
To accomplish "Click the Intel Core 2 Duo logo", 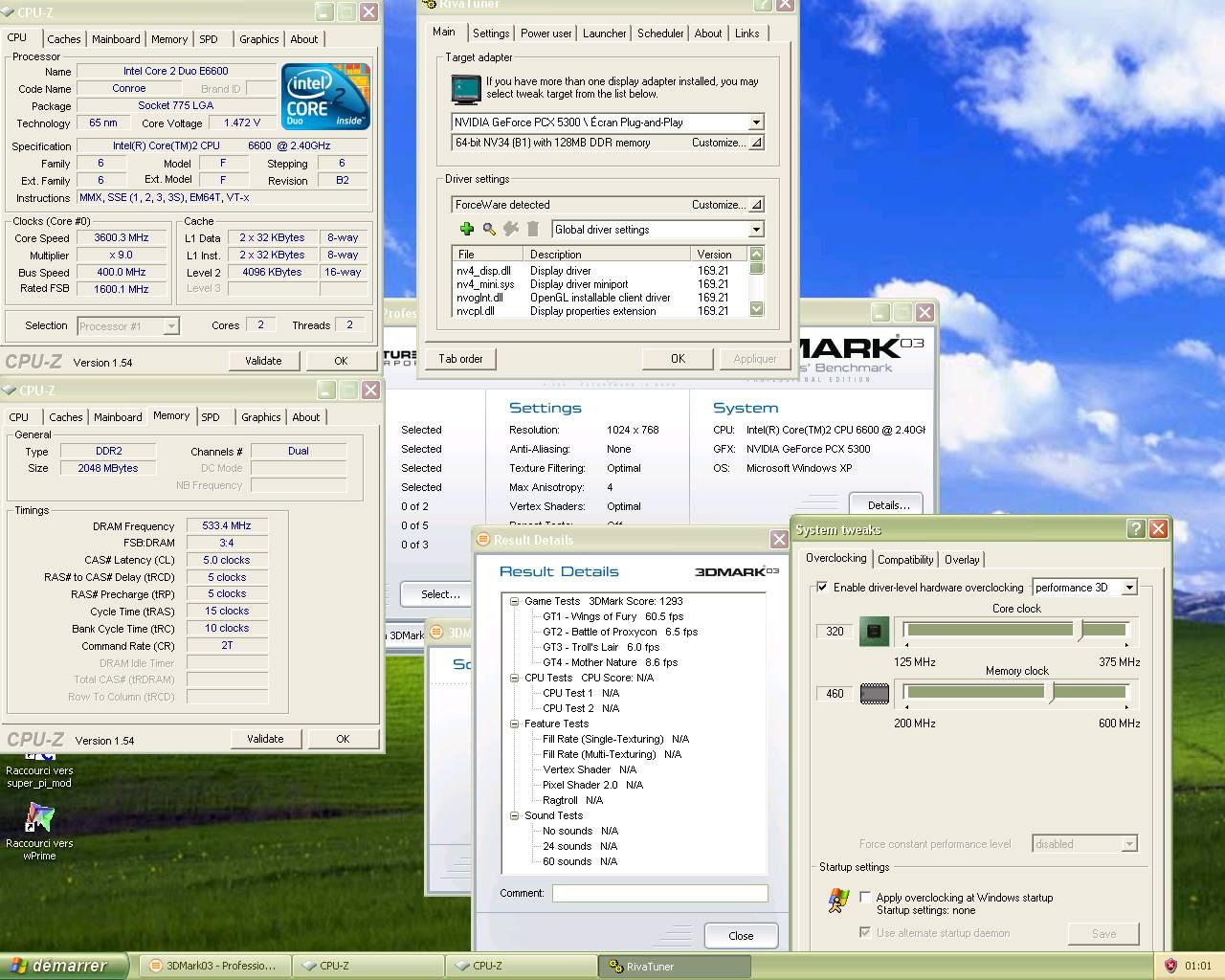I will (x=326, y=97).
